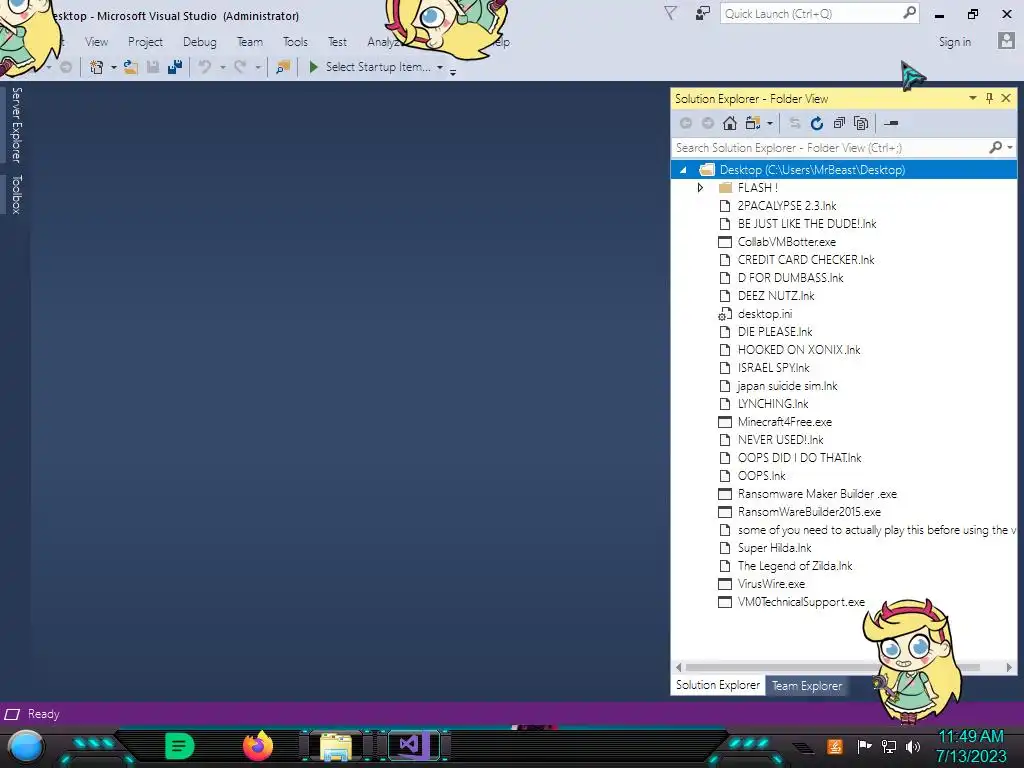Click the scroll right arrow in Solution Explorer

coord(1009,667)
